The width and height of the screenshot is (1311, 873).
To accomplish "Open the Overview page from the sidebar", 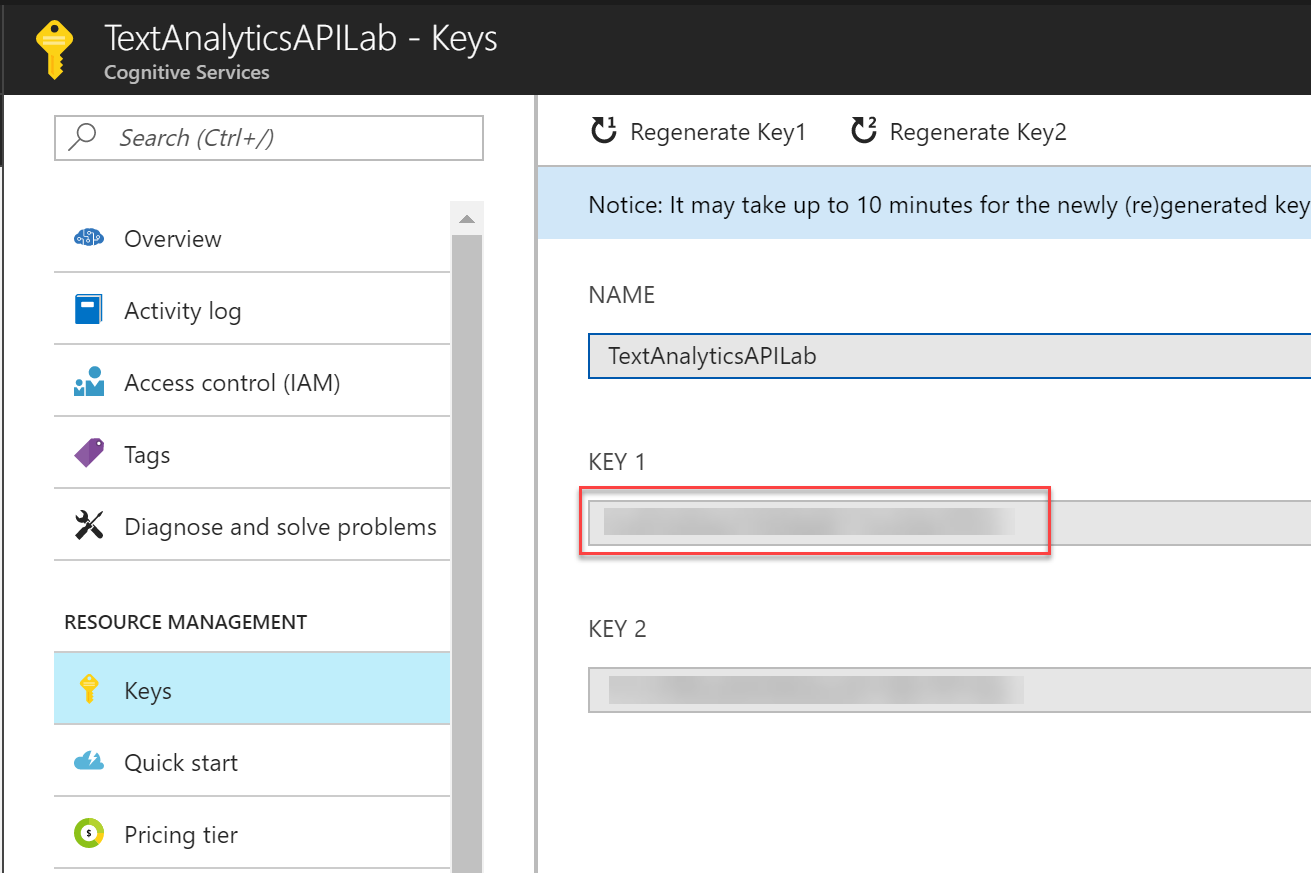I will [x=172, y=238].
